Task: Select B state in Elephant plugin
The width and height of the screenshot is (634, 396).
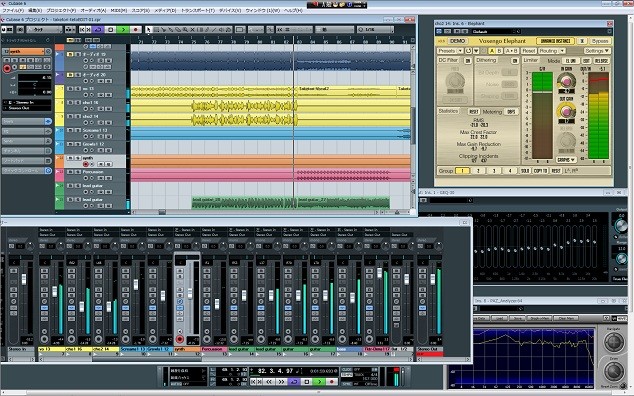Action: 499,51
